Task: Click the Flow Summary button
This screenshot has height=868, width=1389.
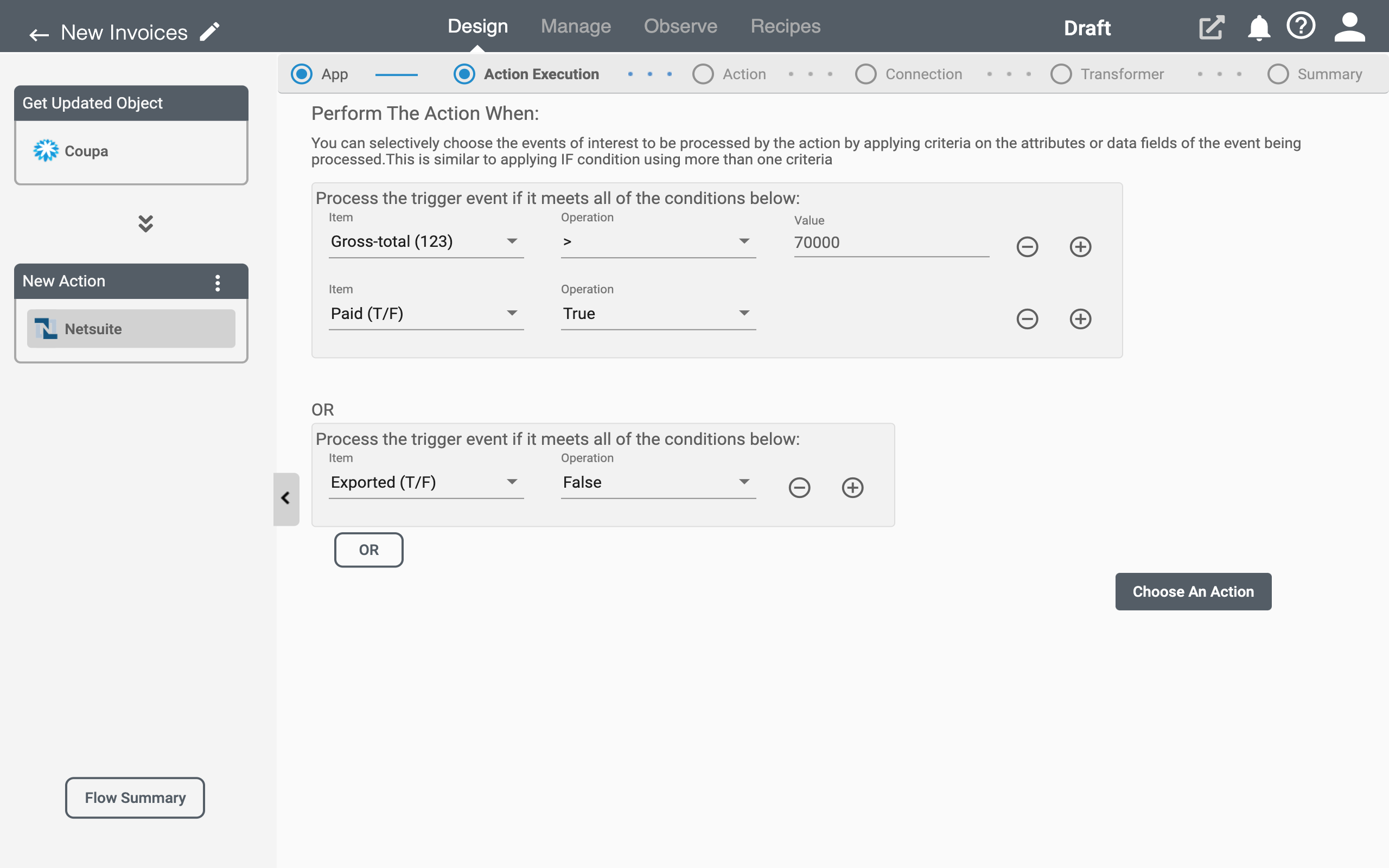Action: tap(135, 798)
